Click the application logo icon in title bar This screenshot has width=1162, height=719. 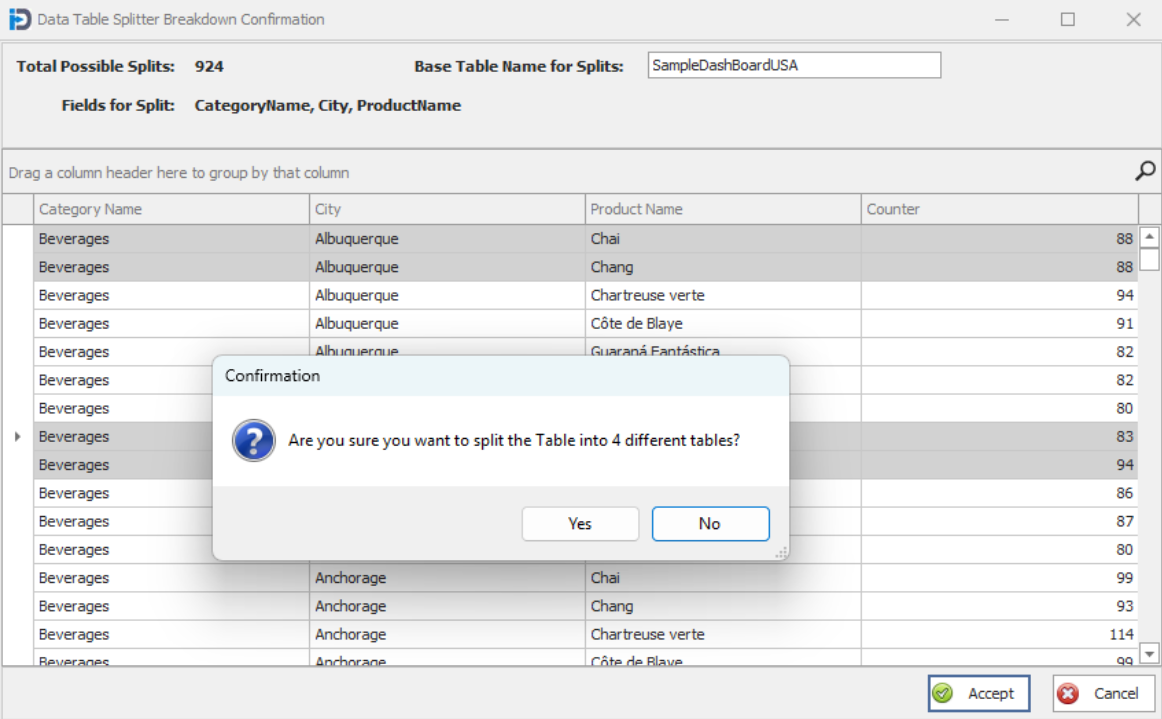click(x=21, y=19)
